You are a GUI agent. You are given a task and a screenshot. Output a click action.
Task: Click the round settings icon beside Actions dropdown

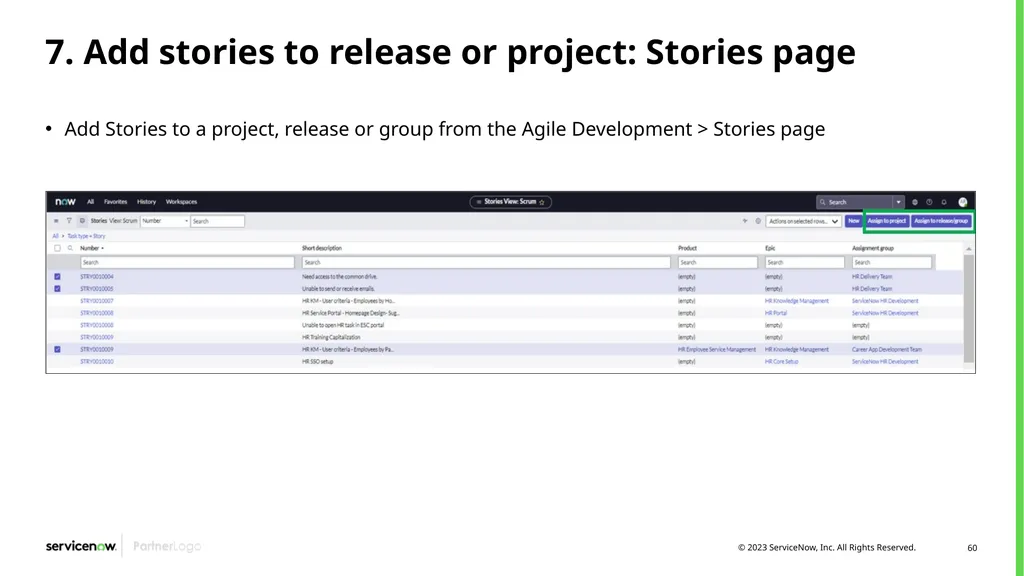coord(758,221)
